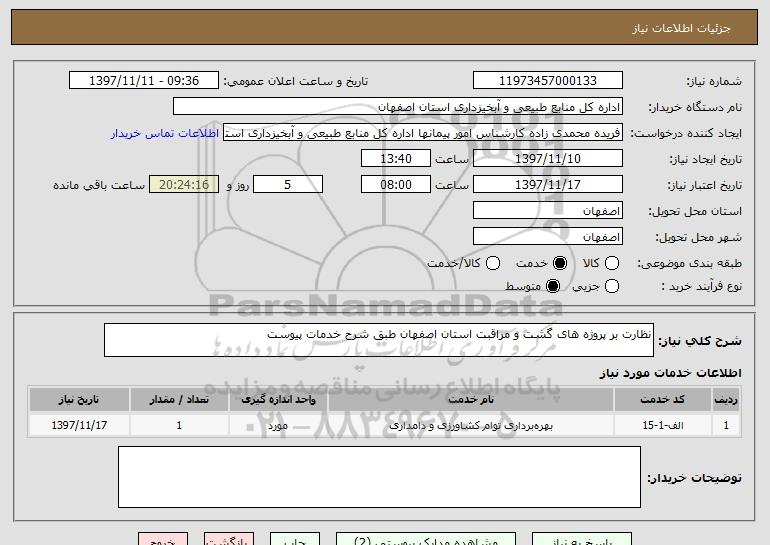Click the طبقه بندی موضوعی label
Image resolution: width=770 pixels, height=545 pixels.
click(x=689, y=264)
